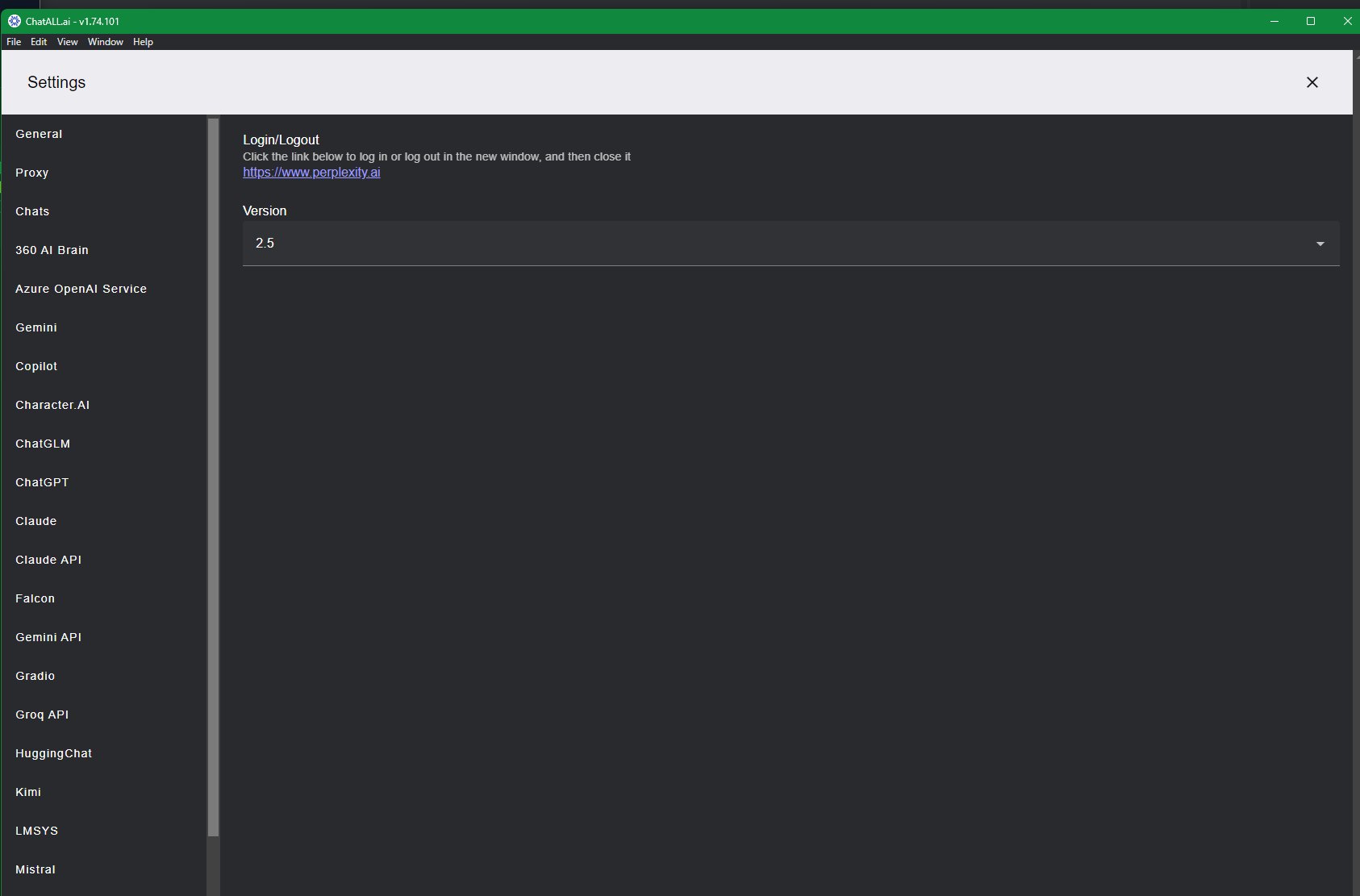Select the Version field showing 2.5
Viewport: 1360px width, 896px height.
pyautogui.click(x=791, y=244)
